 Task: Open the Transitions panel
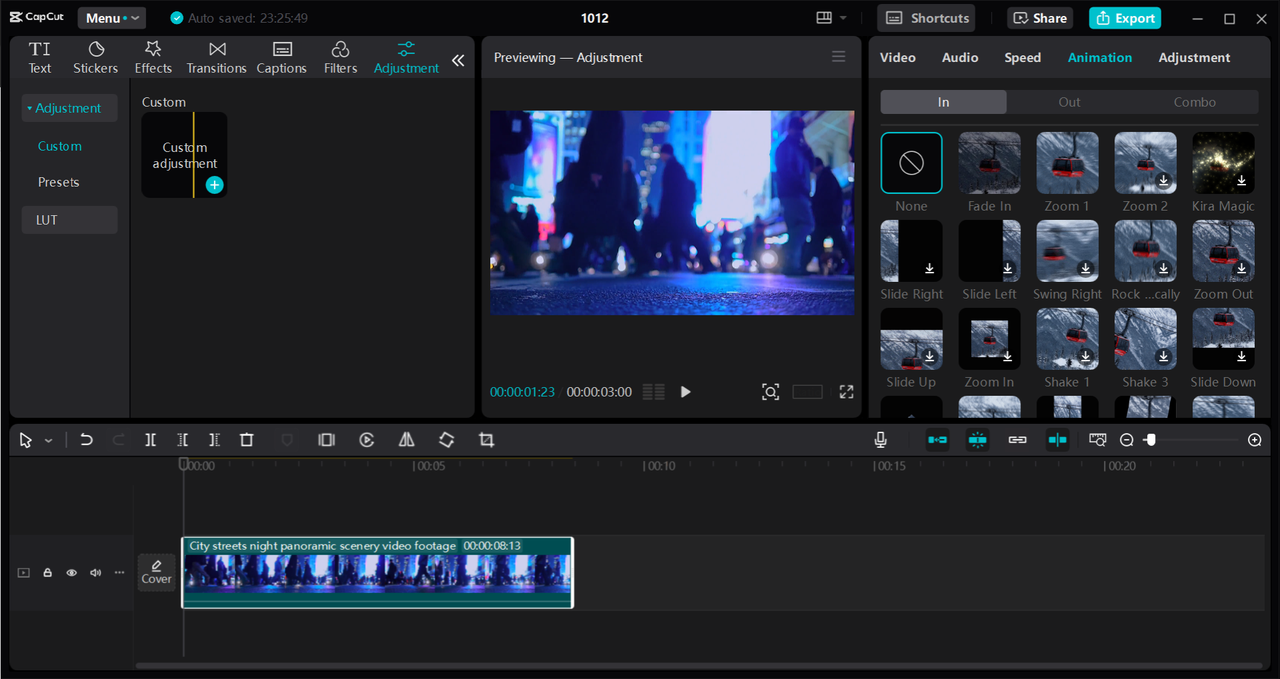[216, 57]
